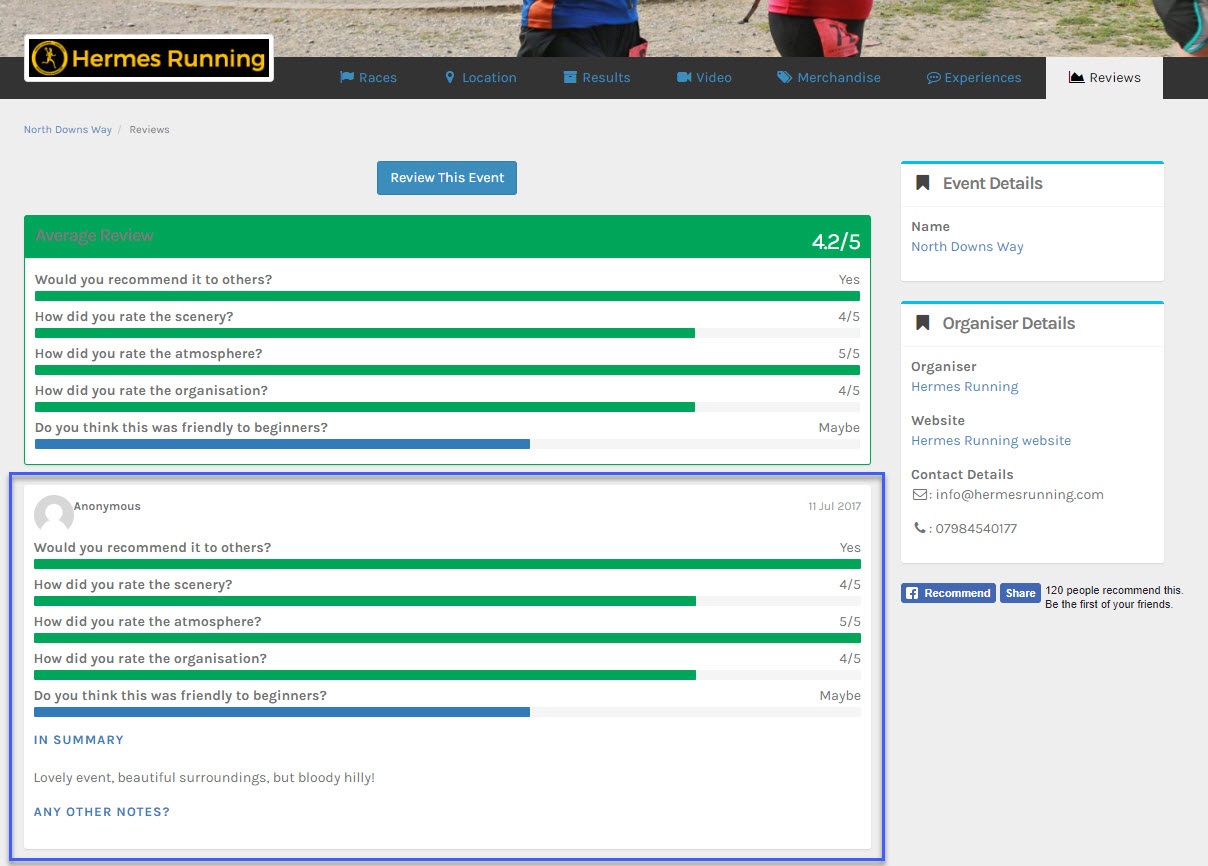
Task: Click the camera icon beside Video
Action: [x=684, y=77]
